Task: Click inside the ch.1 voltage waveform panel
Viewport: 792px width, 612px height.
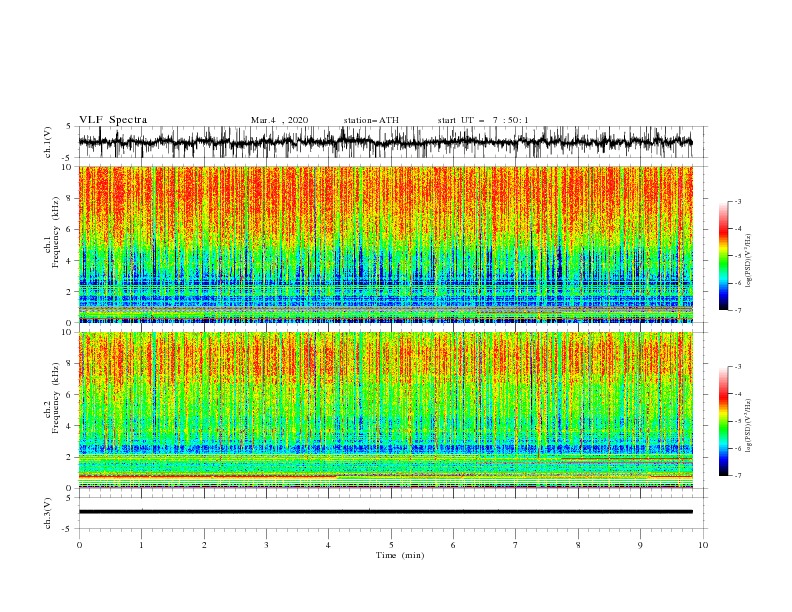Action: click(x=392, y=142)
